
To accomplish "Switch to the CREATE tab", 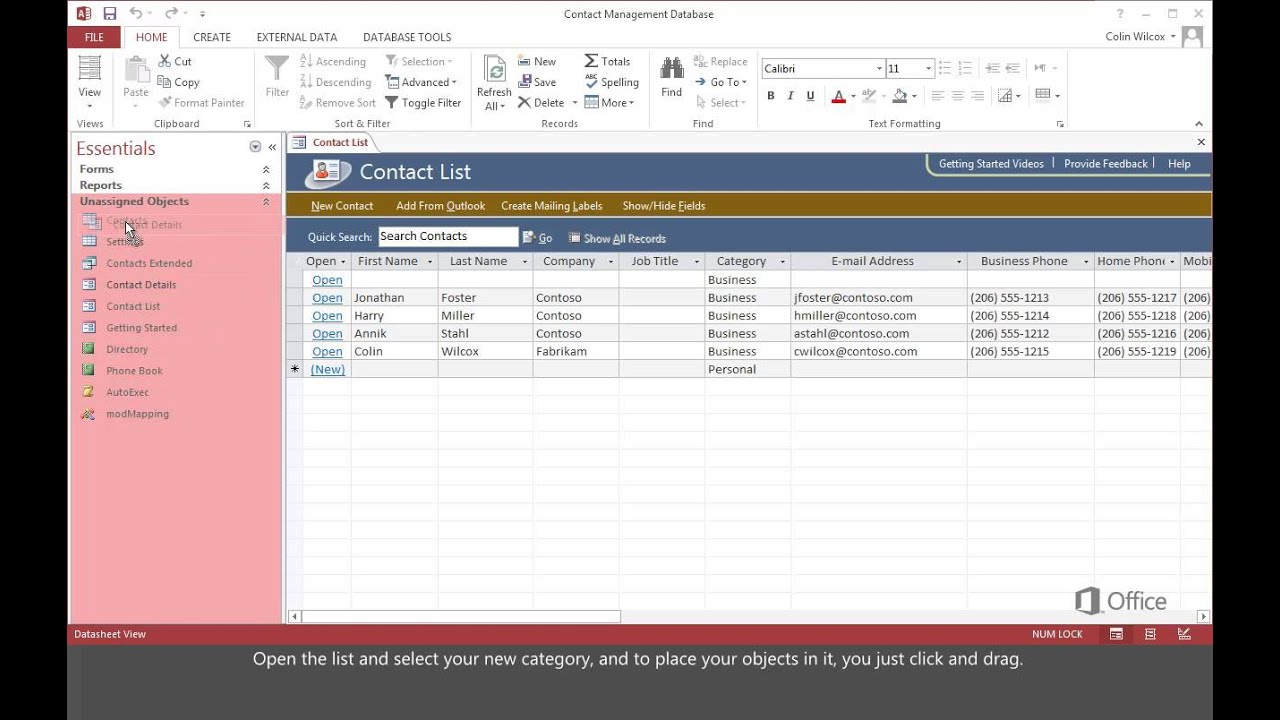I will (x=212, y=37).
